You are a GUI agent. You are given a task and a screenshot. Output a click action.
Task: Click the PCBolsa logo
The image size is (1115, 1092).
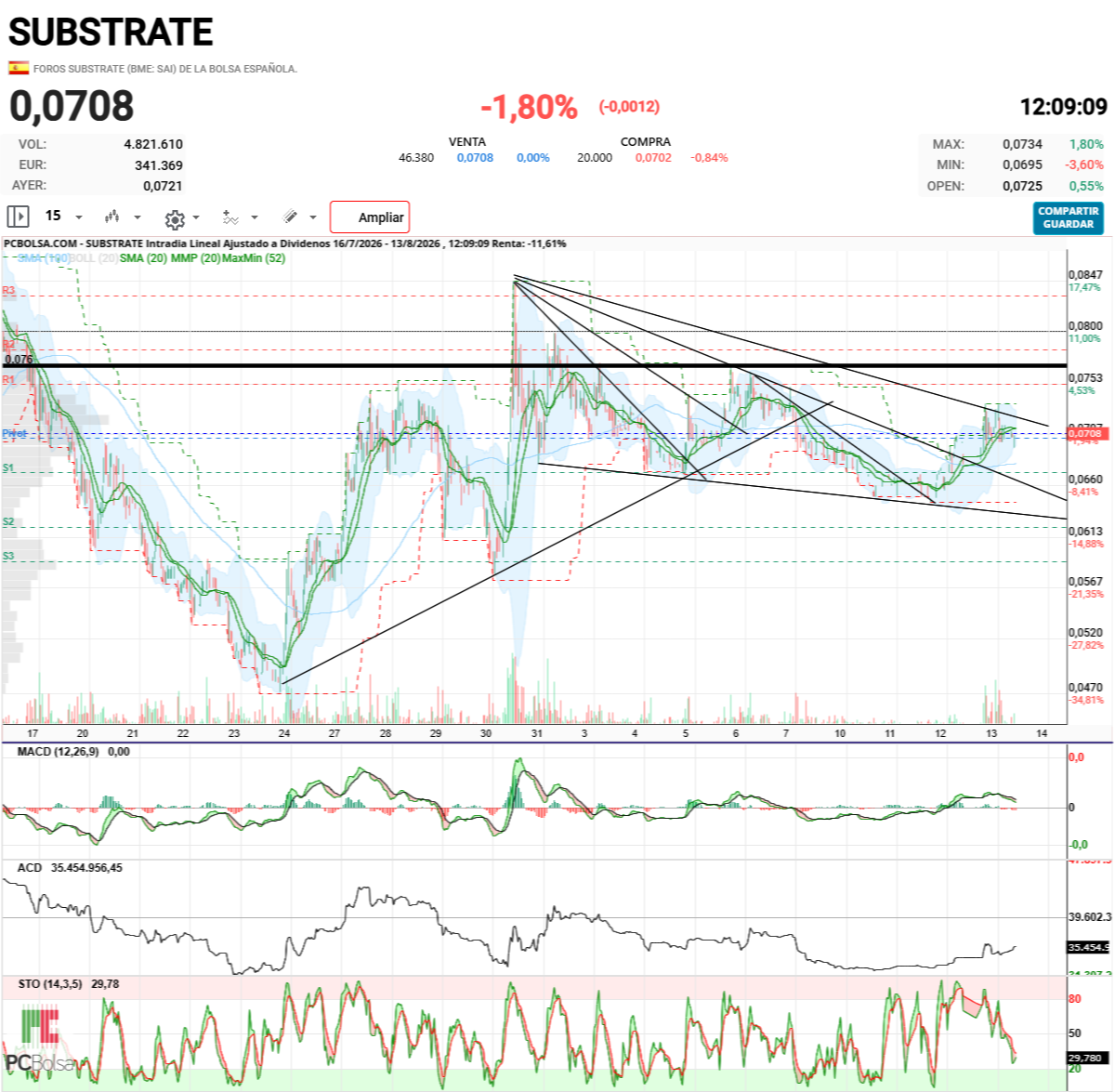coord(40,1042)
